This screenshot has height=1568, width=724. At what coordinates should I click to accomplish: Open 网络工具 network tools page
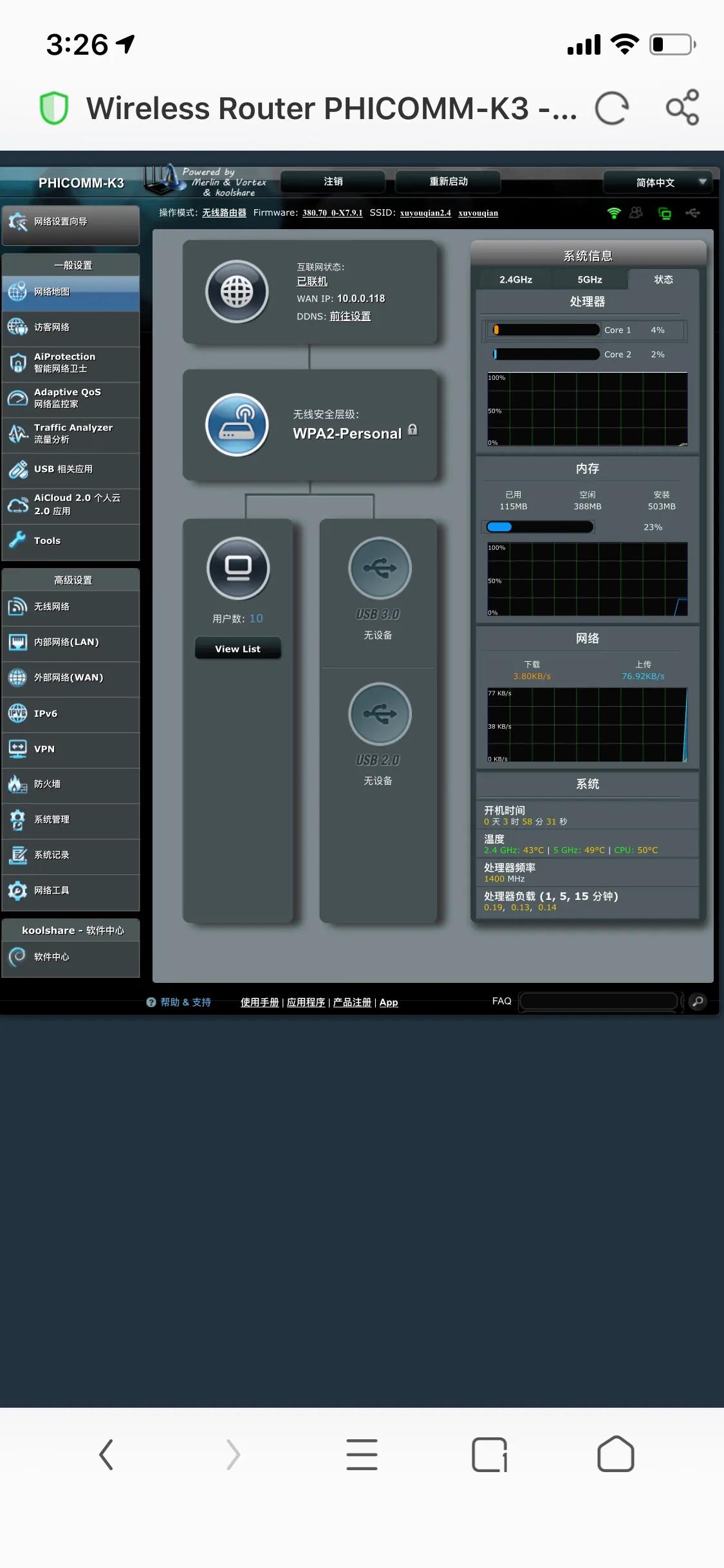[71, 891]
